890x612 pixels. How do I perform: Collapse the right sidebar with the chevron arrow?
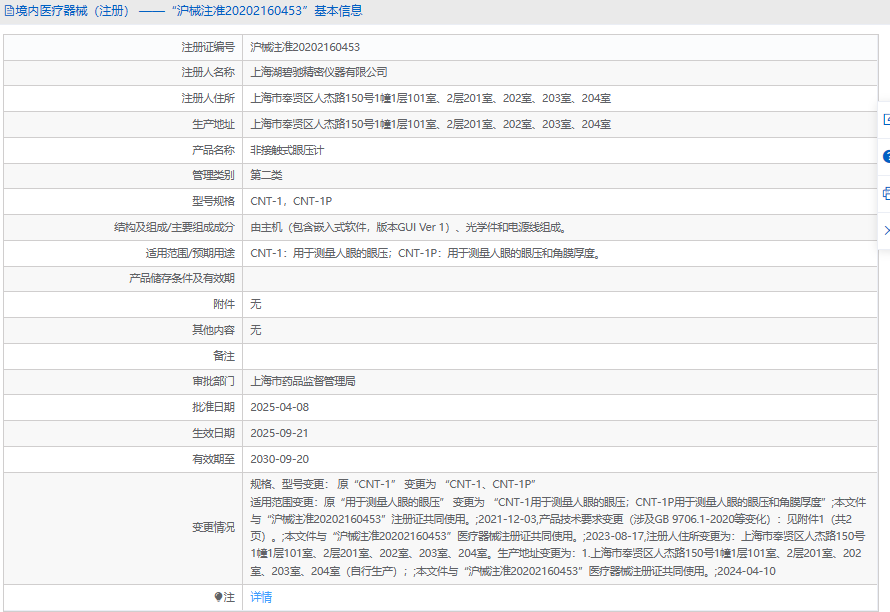tap(885, 230)
